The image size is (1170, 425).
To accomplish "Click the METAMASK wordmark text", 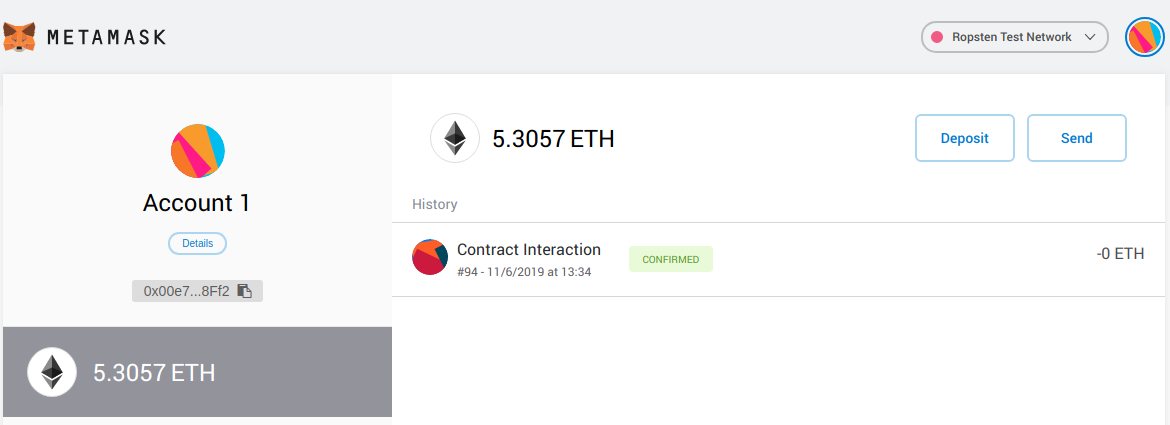I will tap(106, 38).
